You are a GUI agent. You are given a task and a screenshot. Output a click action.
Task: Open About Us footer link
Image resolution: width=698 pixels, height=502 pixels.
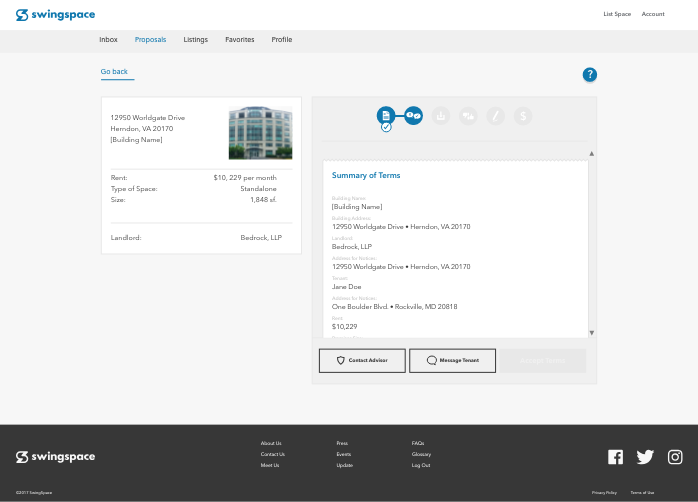pyautogui.click(x=271, y=443)
